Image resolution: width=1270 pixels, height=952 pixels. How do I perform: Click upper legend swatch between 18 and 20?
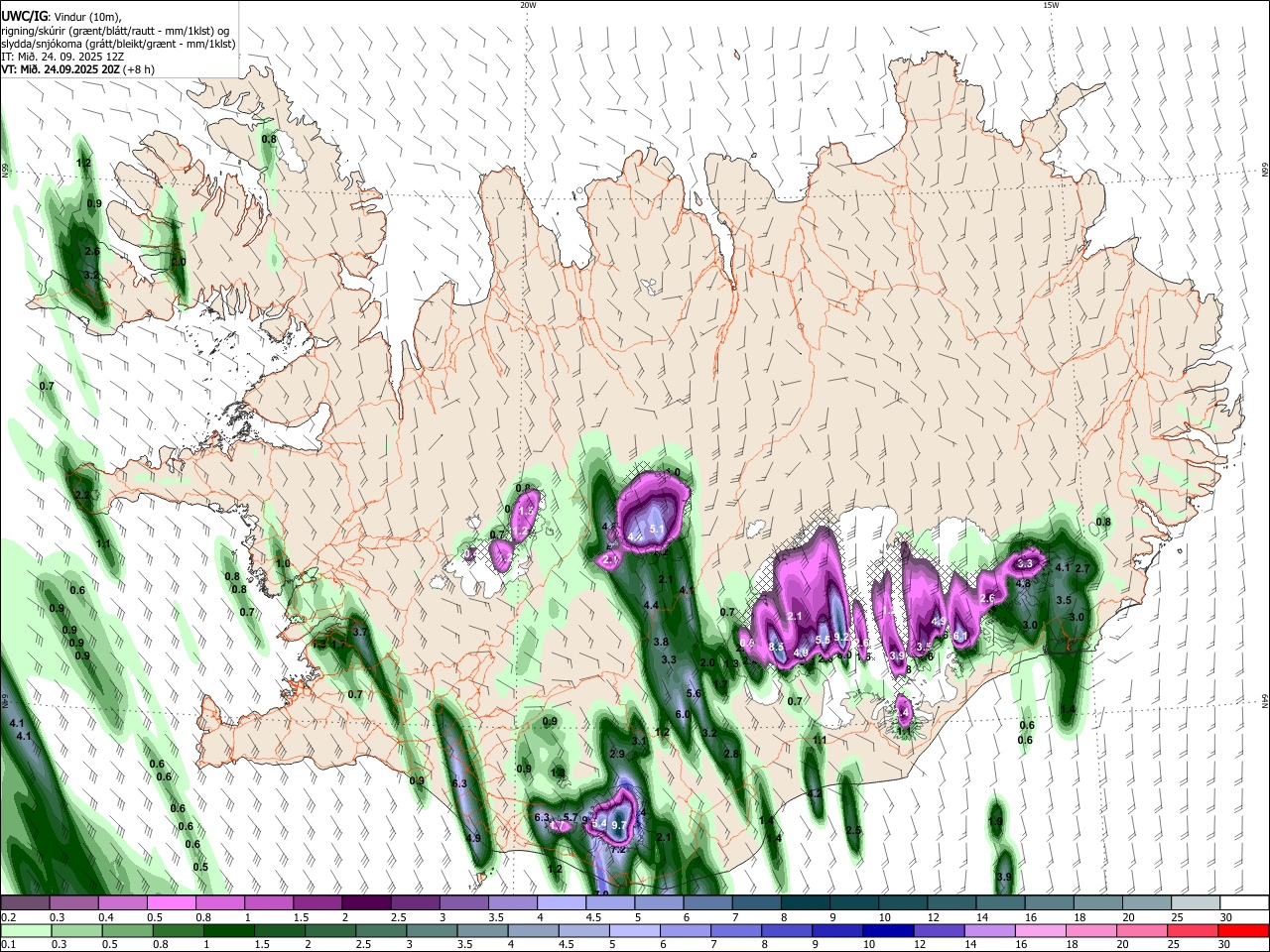pyautogui.click(x=1098, y=902)
